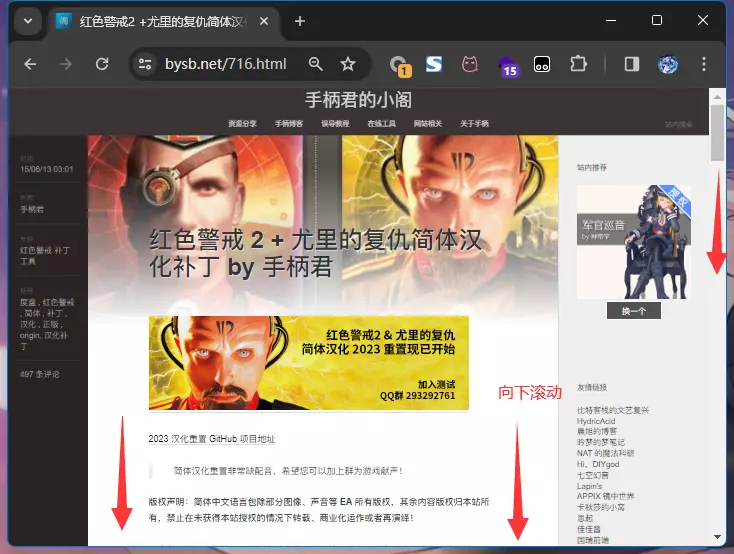This screenshot has height=554, width=734.
Task: Open friend link 卡秋莎的小窝
Action: 601,507
